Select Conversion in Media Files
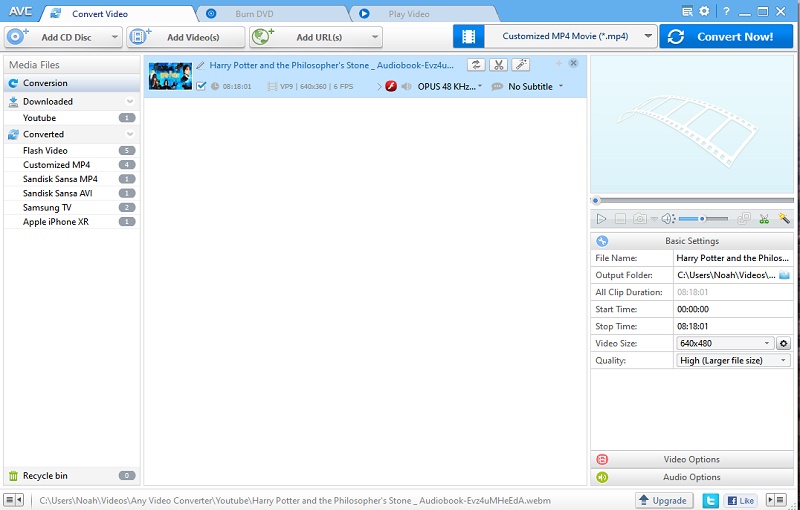Image resolution: width=800 pixels, height=510 pixels. 72,83
